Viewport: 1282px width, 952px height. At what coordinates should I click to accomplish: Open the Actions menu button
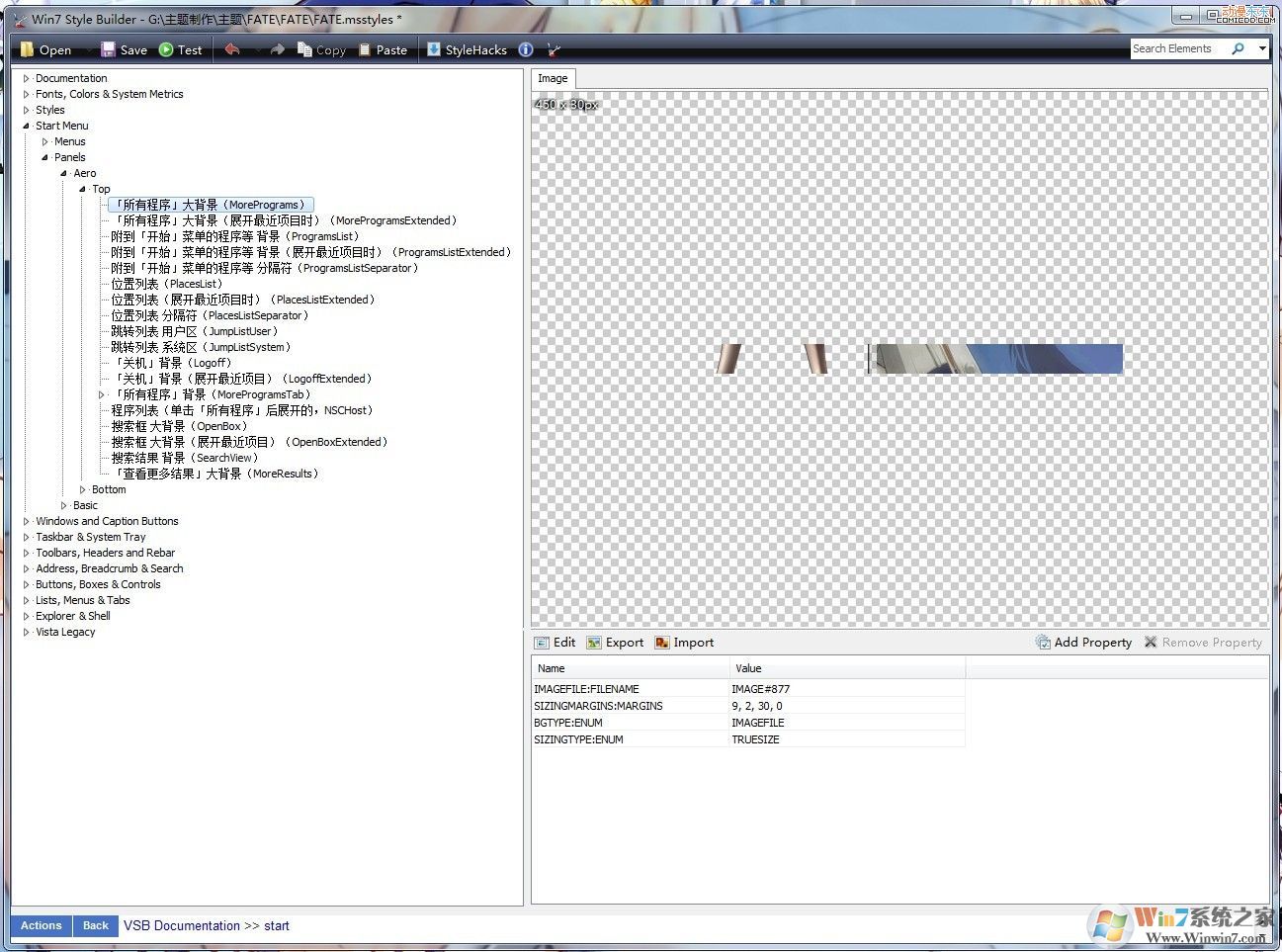(41, 925)
